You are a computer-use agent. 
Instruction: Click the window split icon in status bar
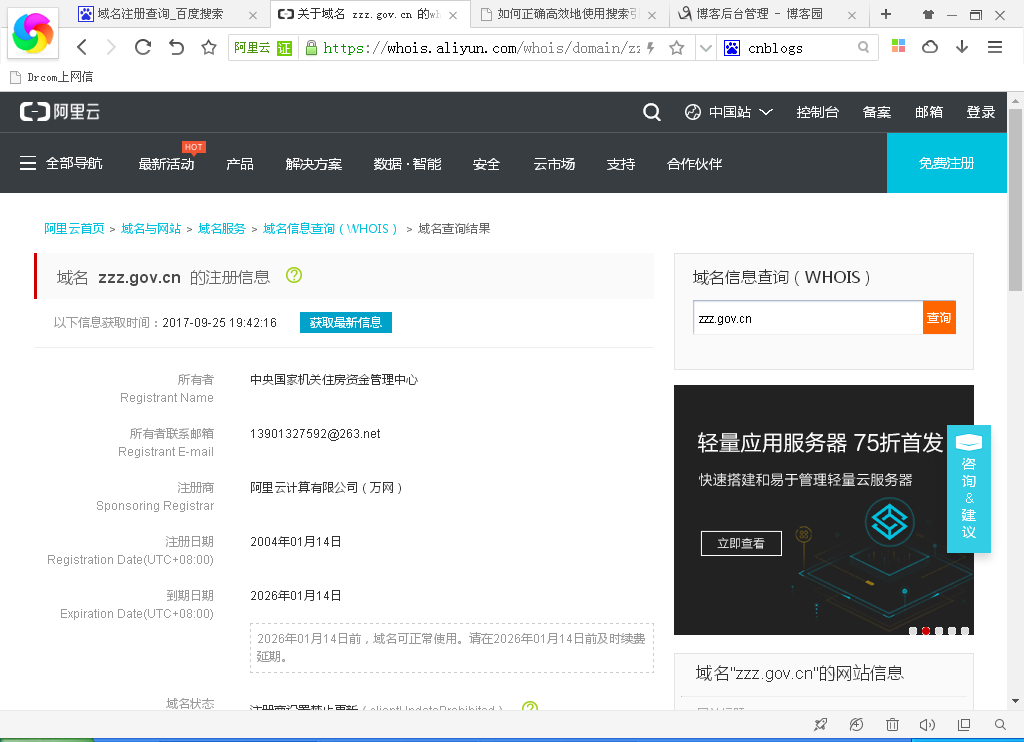click(964, 724)
